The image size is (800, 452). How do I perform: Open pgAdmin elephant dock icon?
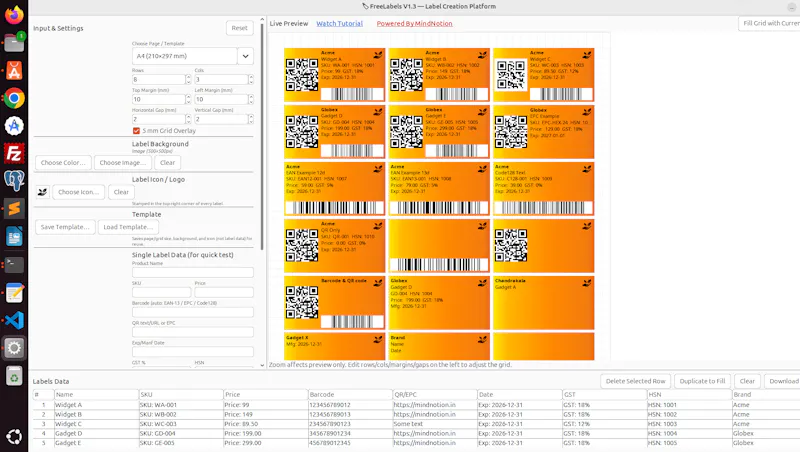tap(14, 181)
